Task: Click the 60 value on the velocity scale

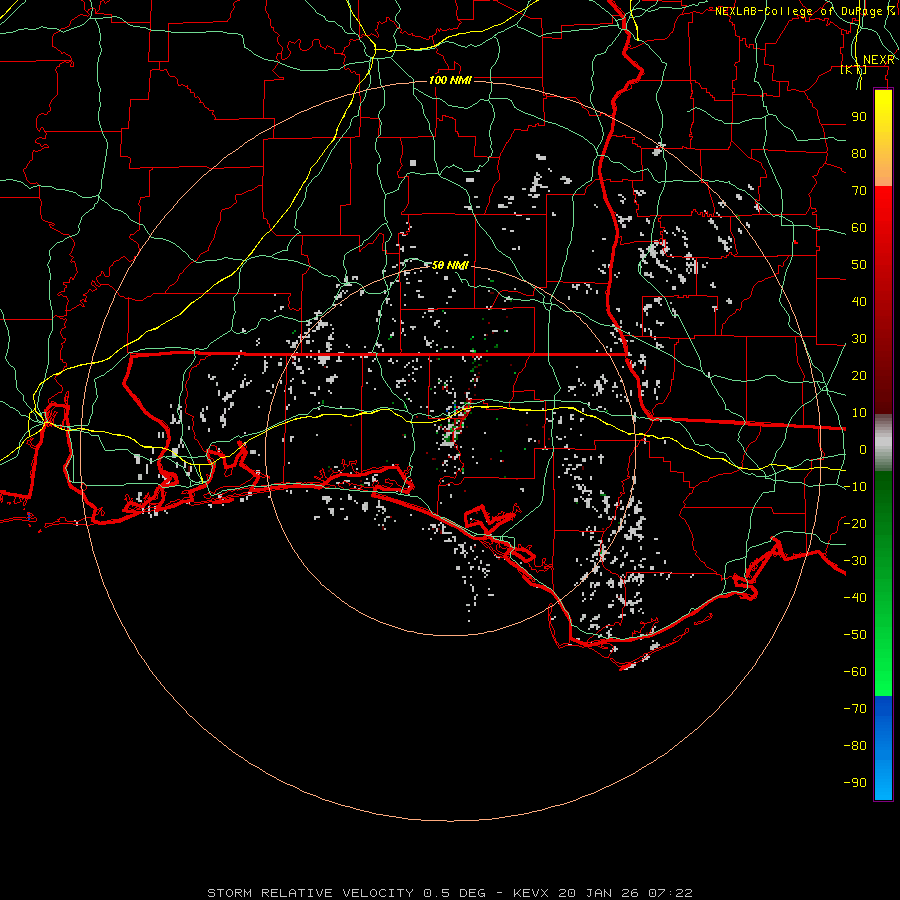Action: click(859, 227)
